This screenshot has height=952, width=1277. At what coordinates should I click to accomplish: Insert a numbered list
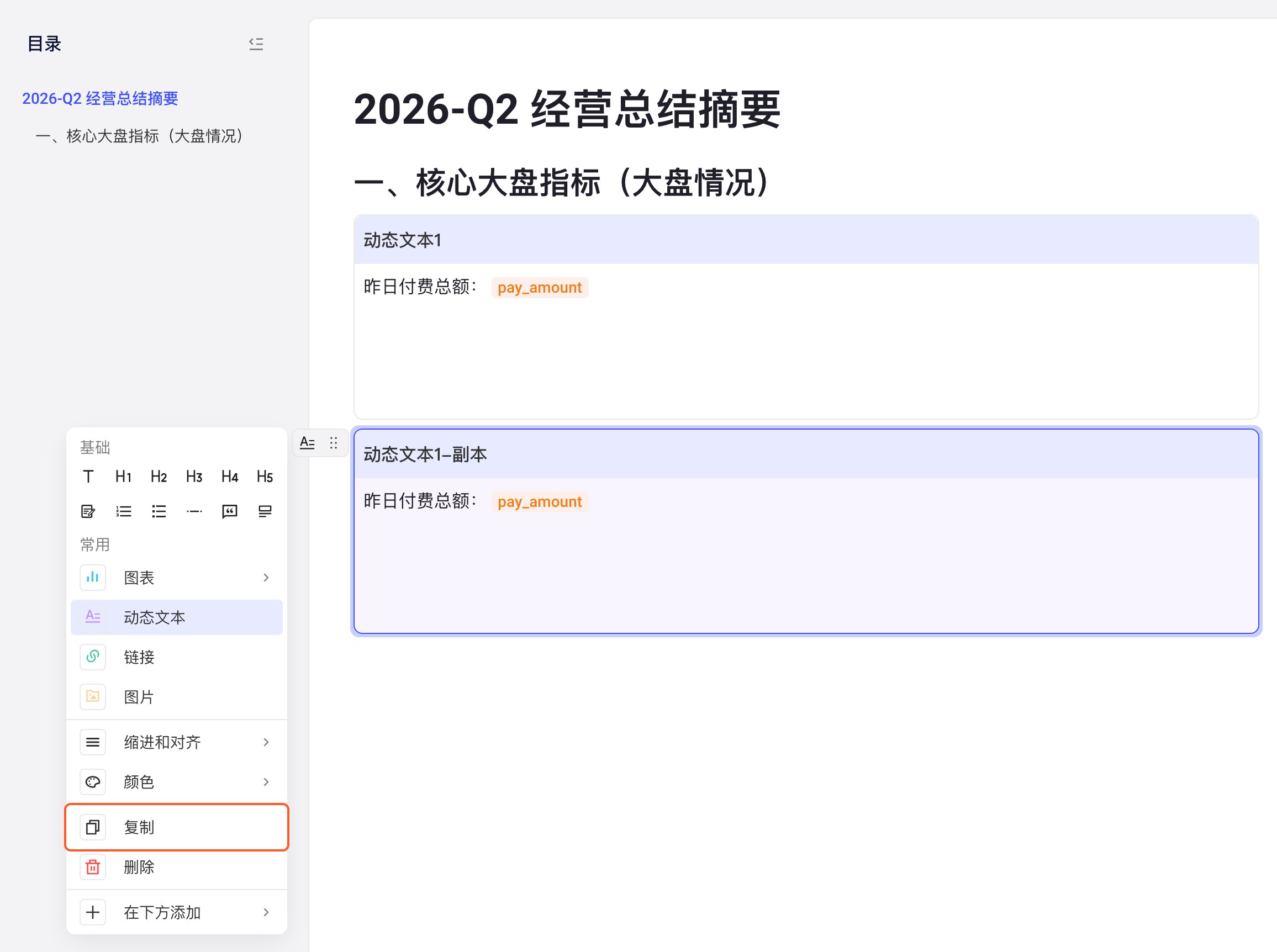[123, 511]
